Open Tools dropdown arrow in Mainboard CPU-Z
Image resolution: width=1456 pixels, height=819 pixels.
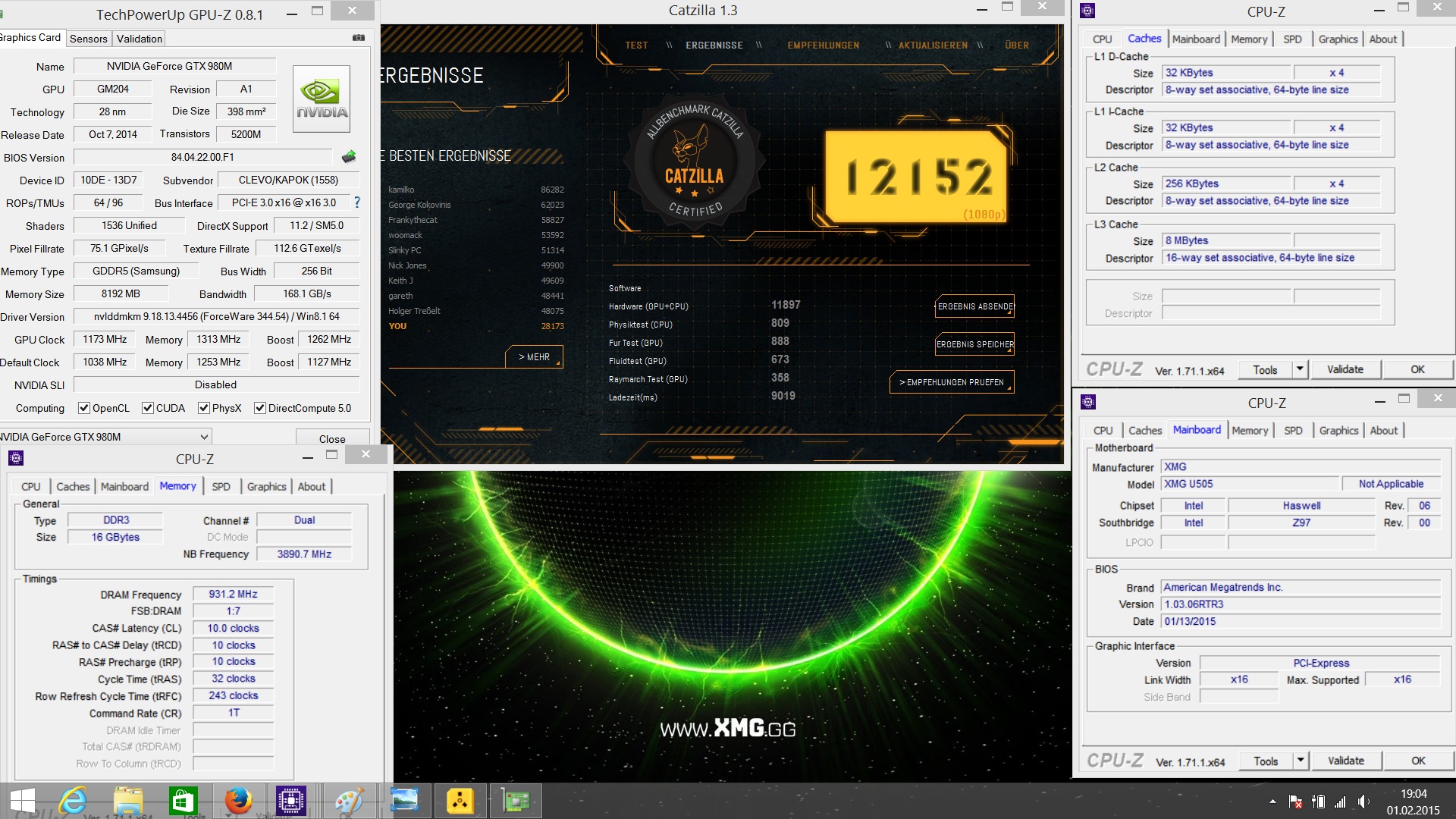1301,761
